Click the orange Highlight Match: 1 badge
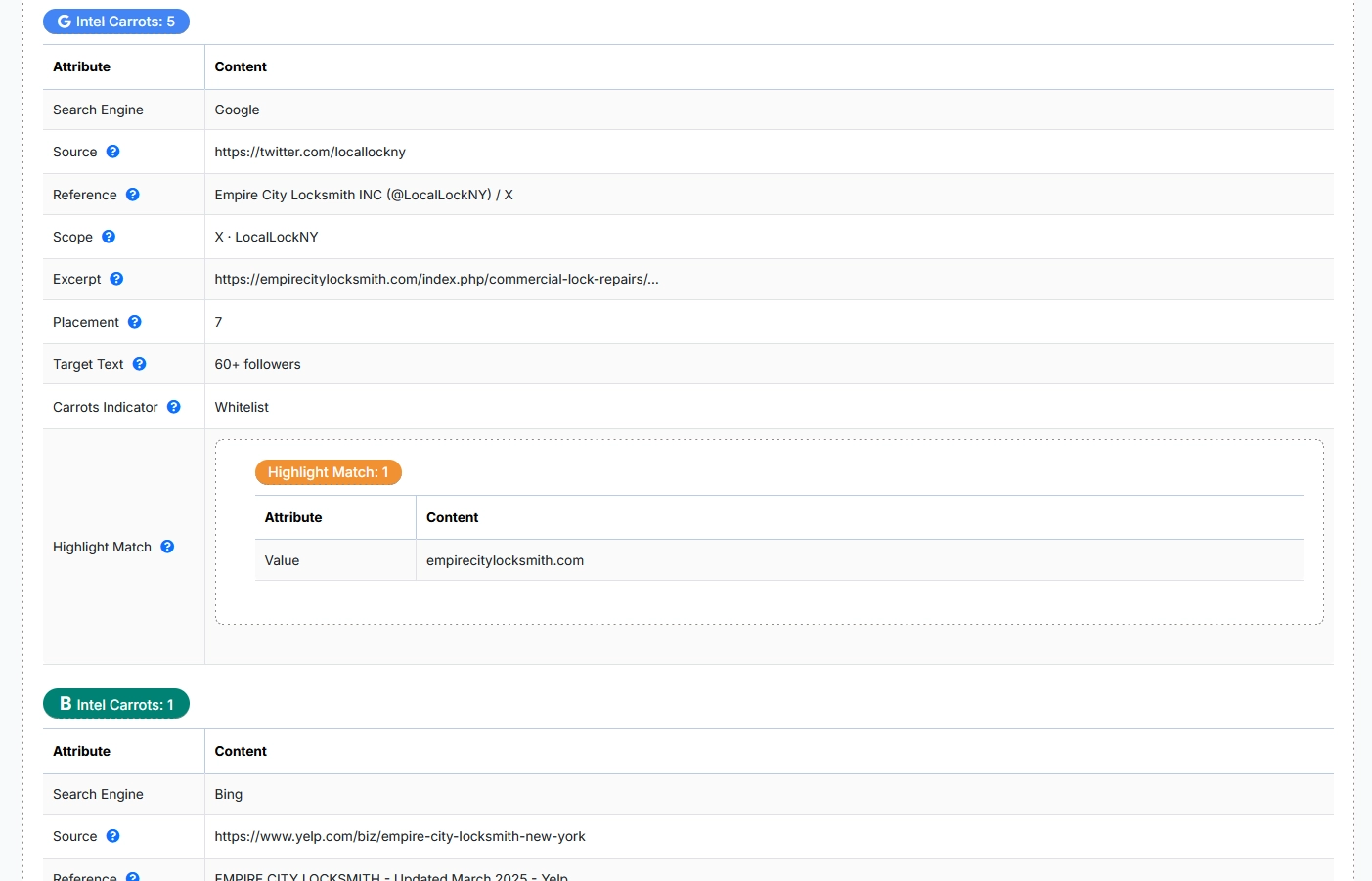 coord(329,472)
